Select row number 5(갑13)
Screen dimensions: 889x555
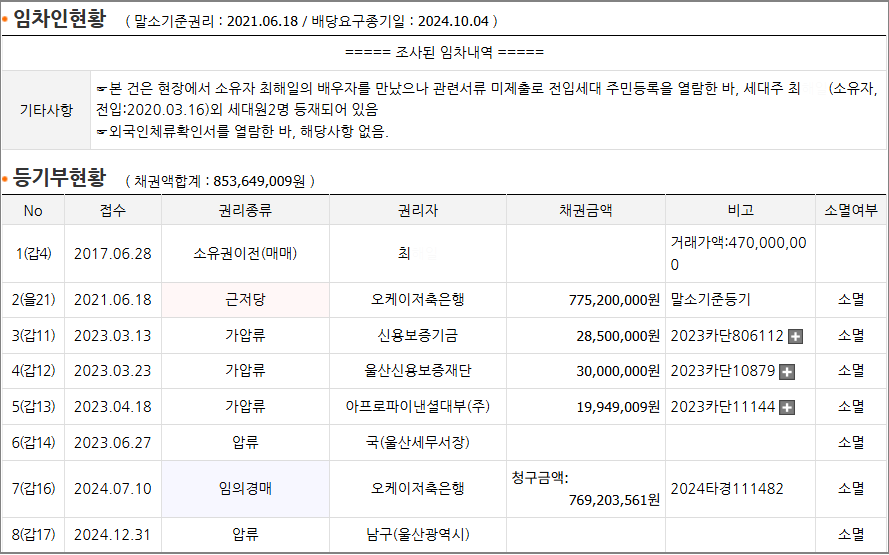(33, 406)
